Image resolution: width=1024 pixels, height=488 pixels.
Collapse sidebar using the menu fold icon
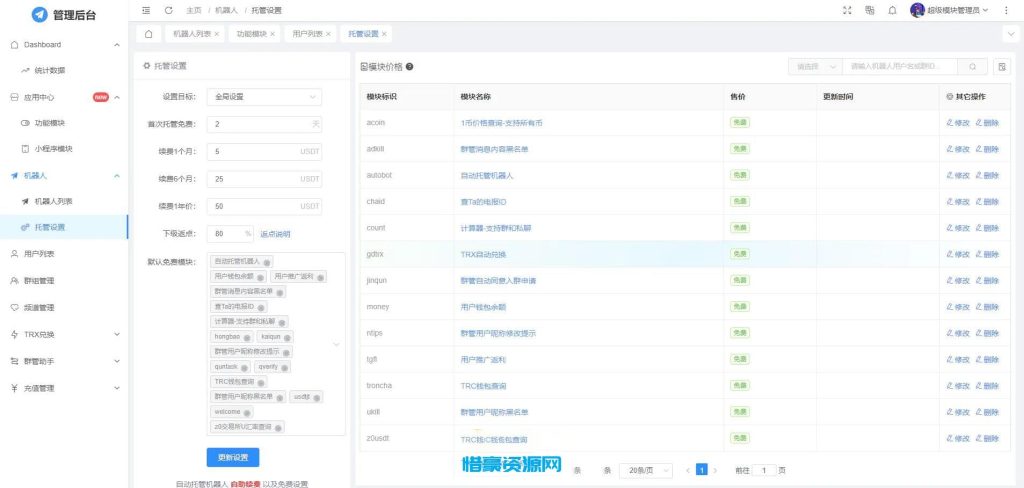tap(146, 10)
